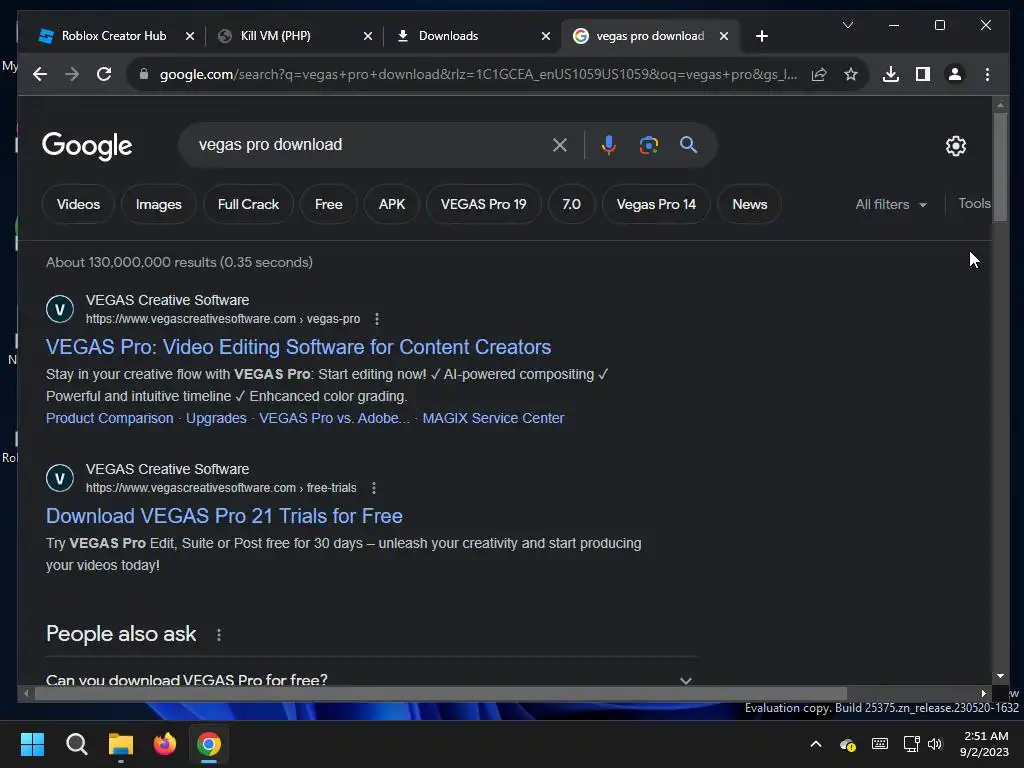Filter results by Images
Image resolution: width=1024 pixels, height=768 pixels.
point(159,204)
